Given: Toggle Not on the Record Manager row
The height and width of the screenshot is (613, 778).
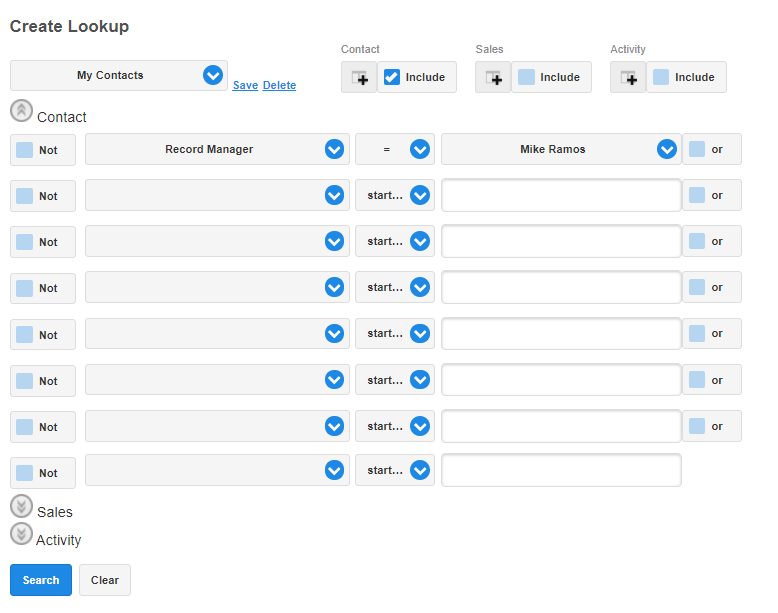Looking at the screenshot, I should (x=25, y=150).
